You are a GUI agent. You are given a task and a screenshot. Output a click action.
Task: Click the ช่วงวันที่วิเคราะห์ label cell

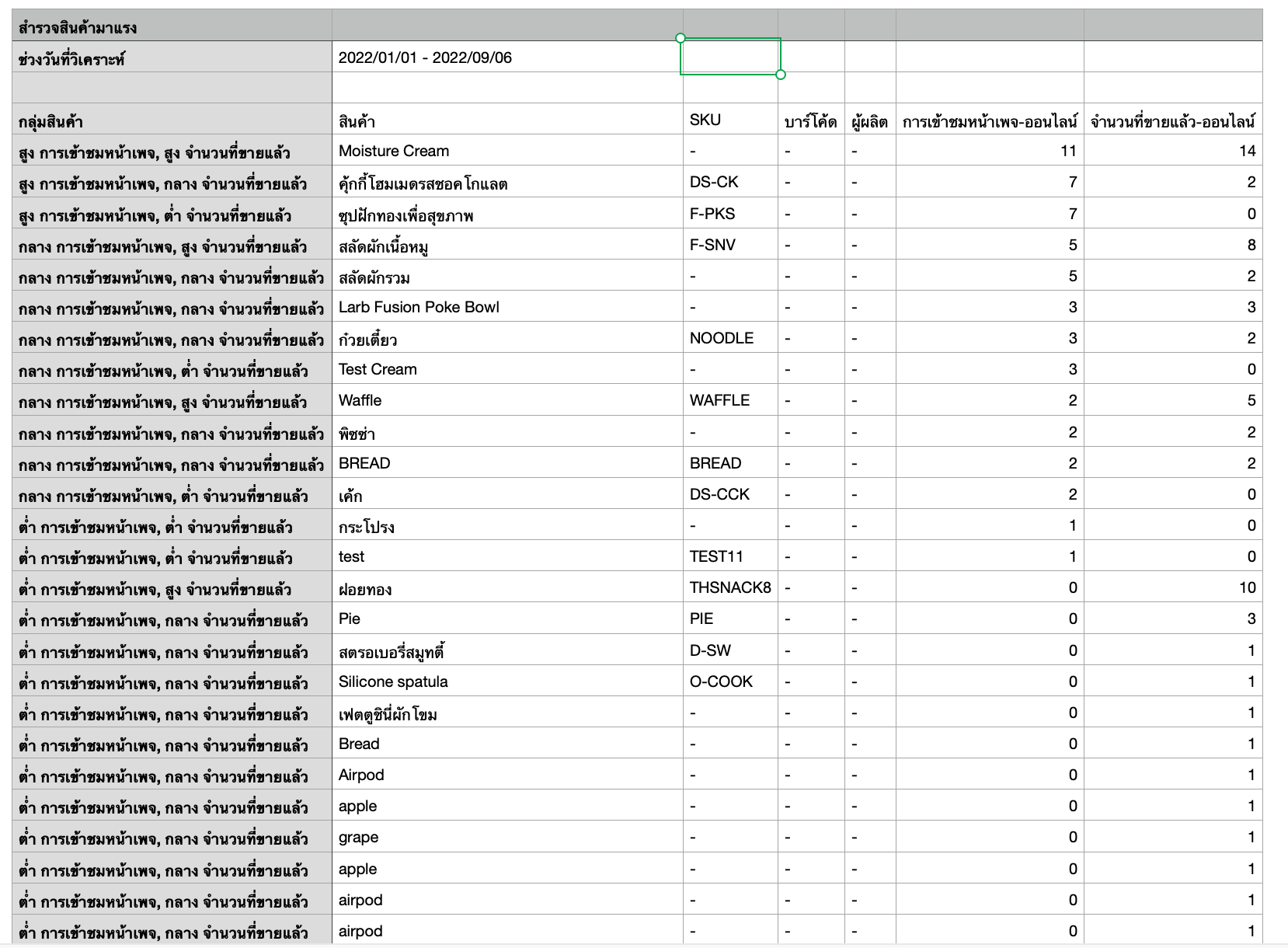(x=172, y=57)
